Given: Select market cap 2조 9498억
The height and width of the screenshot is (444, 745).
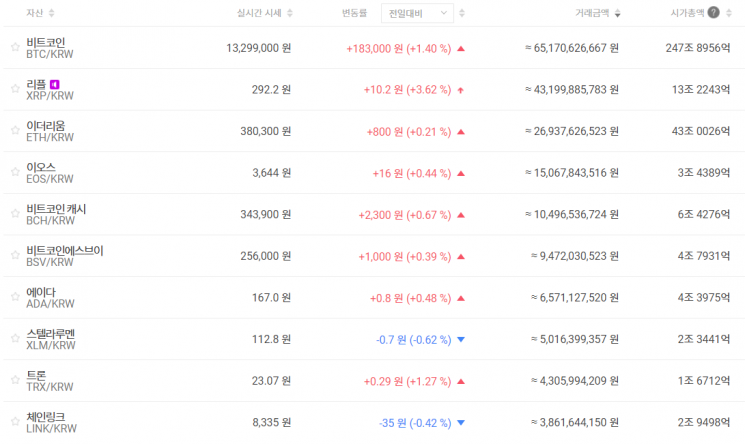Looking at the screenshot, I should 704,423.
